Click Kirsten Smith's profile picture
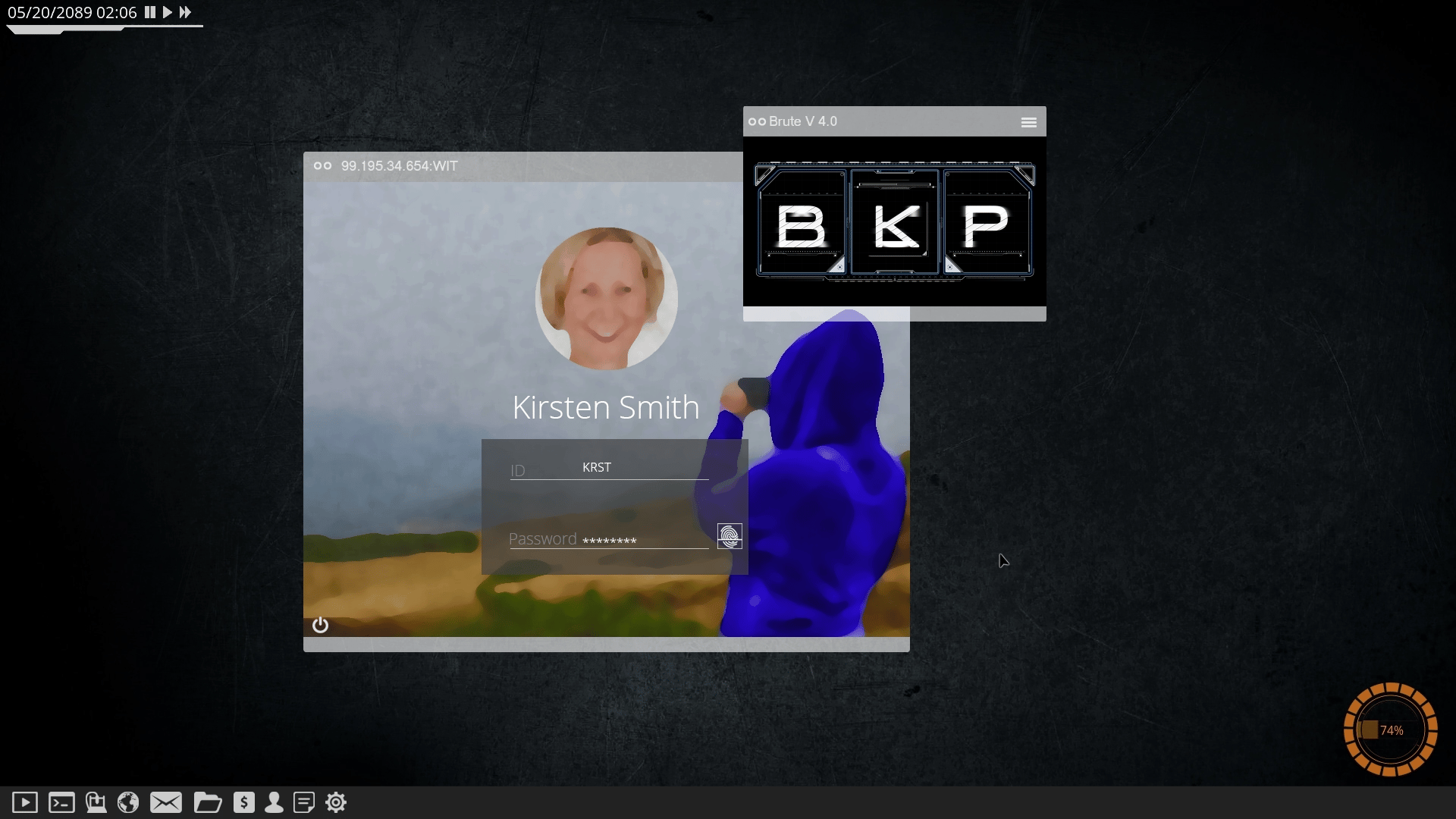1456x819 pixels. click(x=606, y=299)
